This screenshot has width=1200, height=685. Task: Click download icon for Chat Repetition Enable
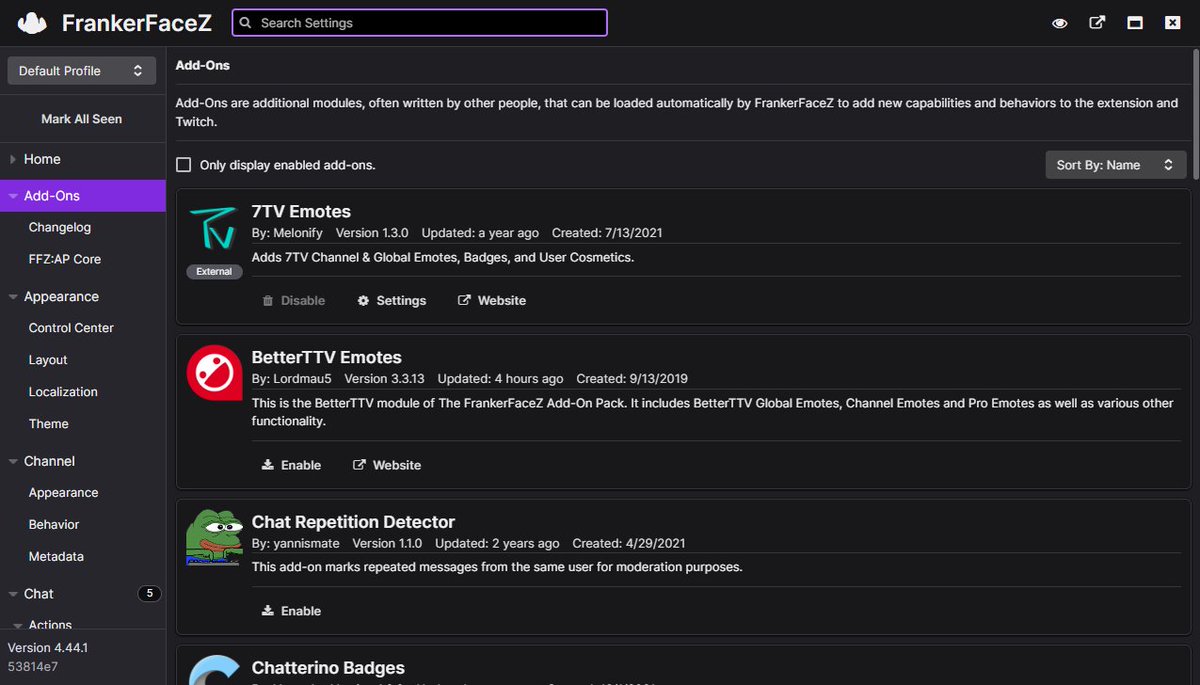coord(267,610)
